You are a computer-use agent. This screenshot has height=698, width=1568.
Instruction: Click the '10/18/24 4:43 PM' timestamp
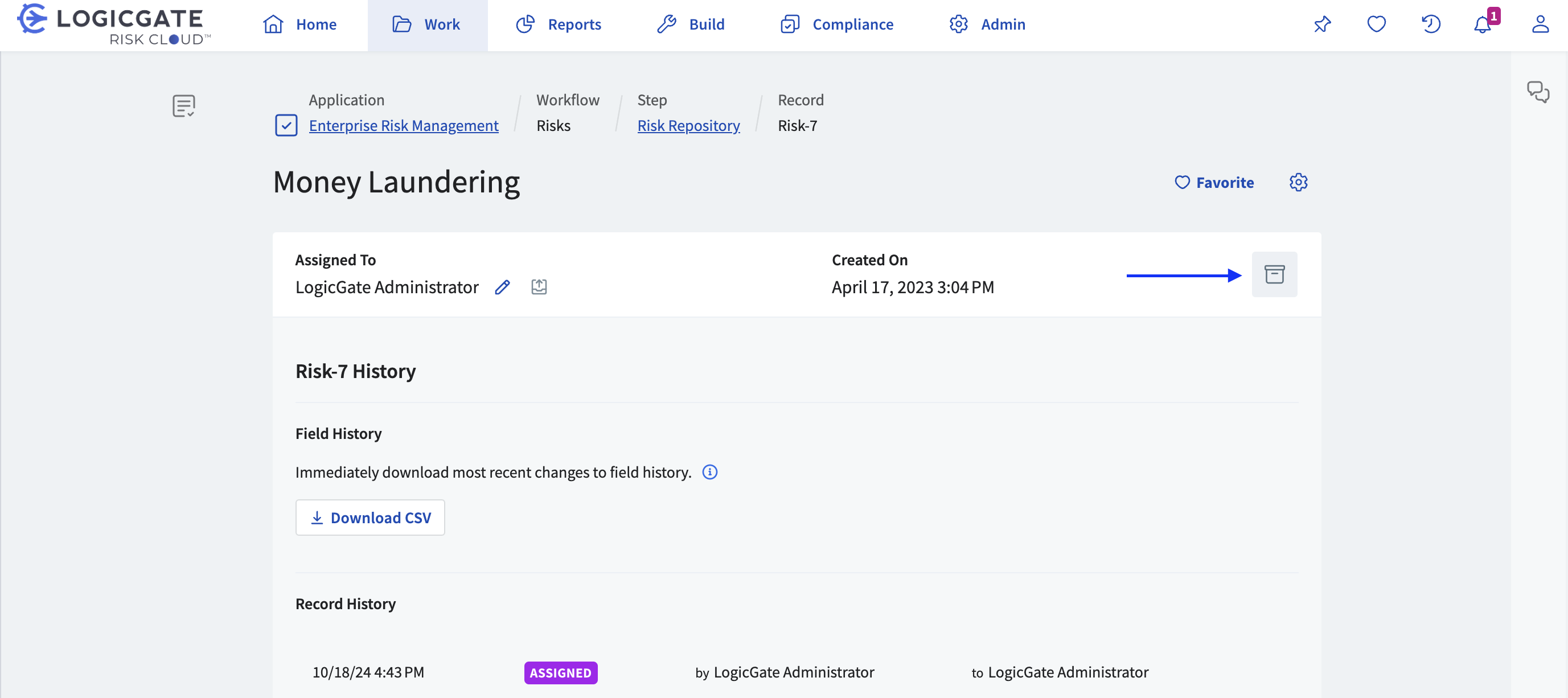coord(368,672)
